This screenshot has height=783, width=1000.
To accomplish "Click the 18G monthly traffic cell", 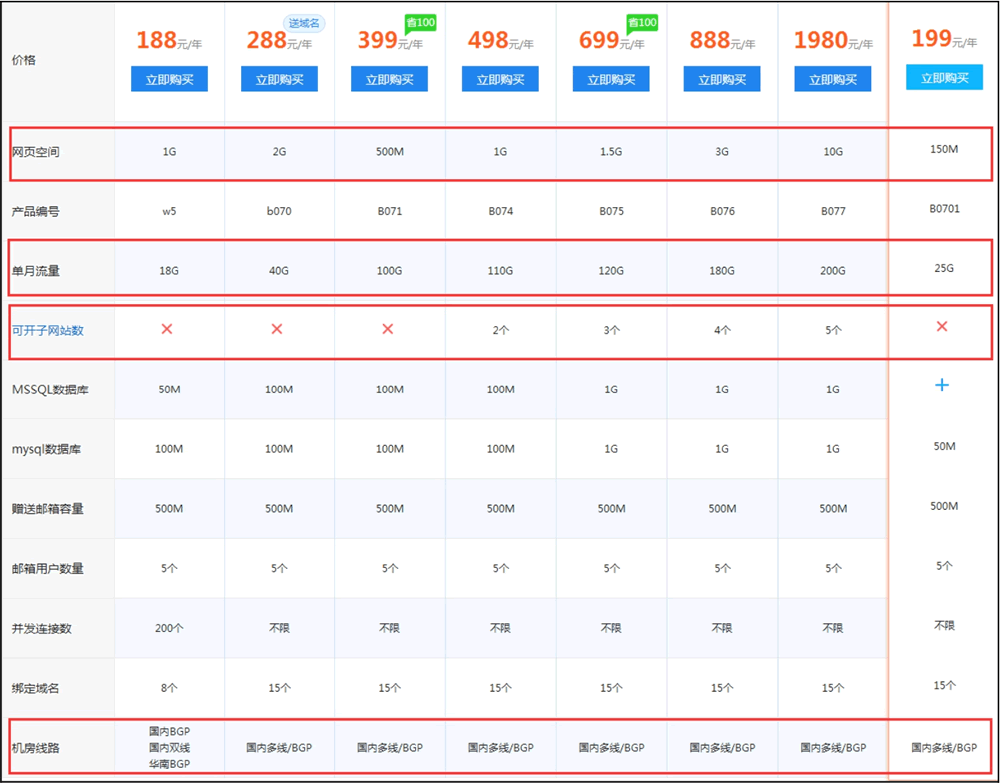I will coord(169,271).
